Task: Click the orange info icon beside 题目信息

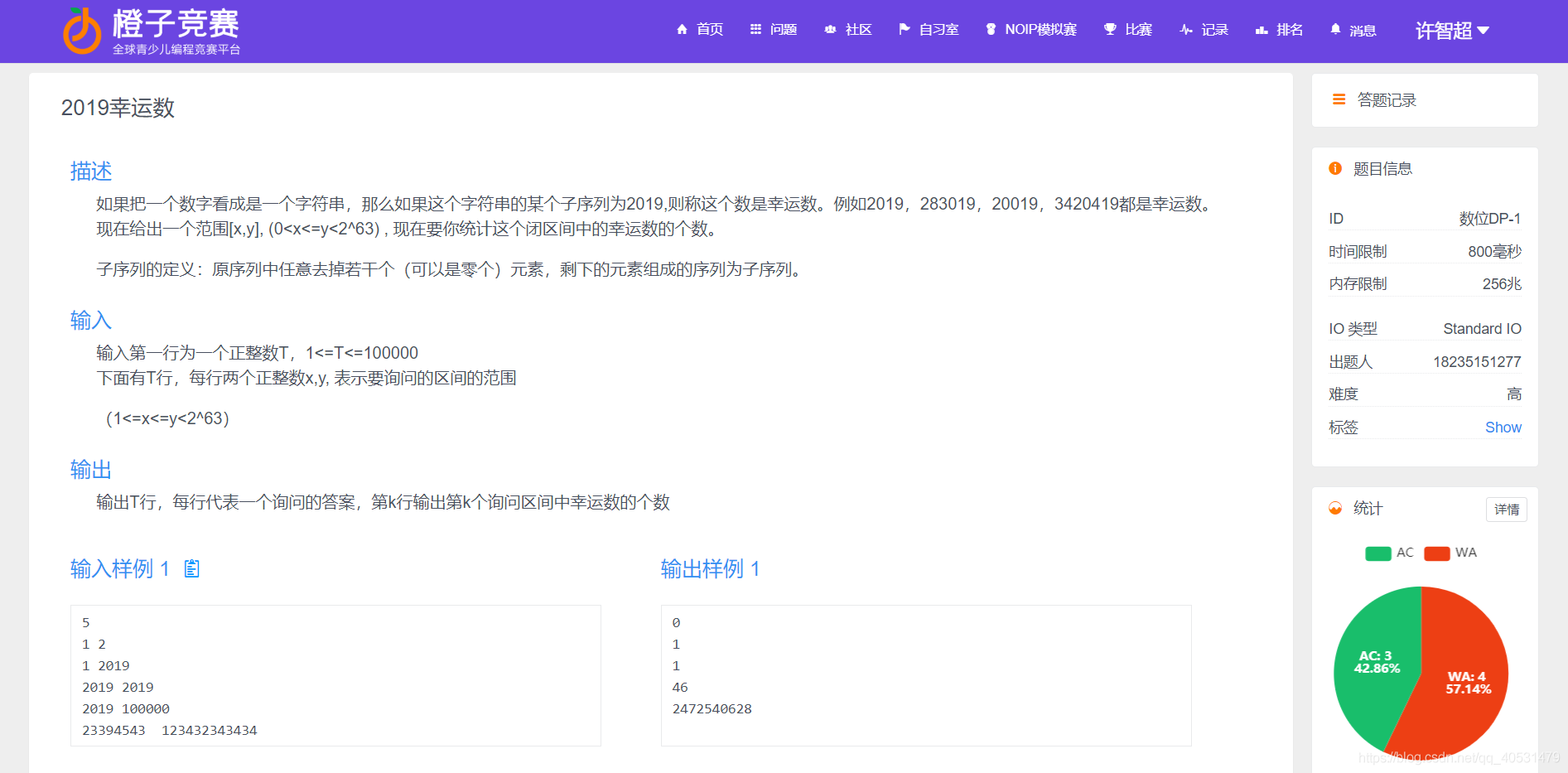Action: click(1335, 168)
